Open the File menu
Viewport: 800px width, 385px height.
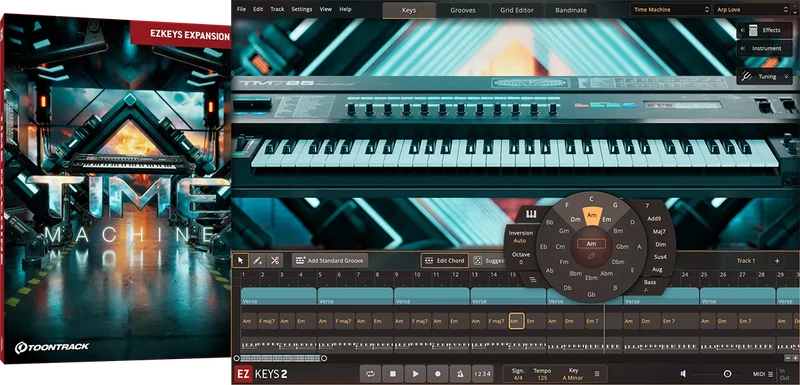[x=241, y=9]
